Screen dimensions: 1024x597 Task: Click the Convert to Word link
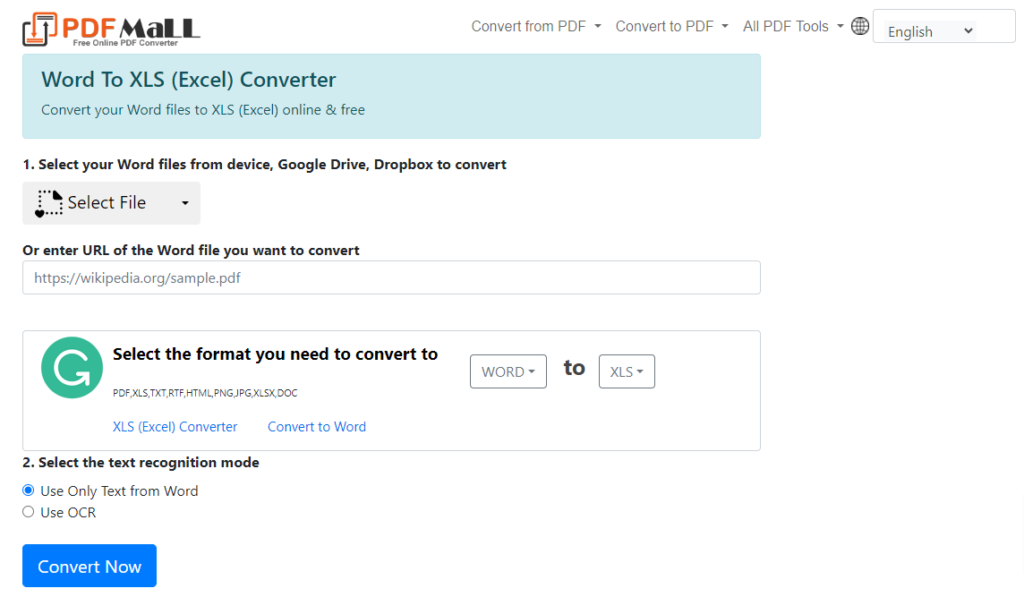tap(316, 426)
